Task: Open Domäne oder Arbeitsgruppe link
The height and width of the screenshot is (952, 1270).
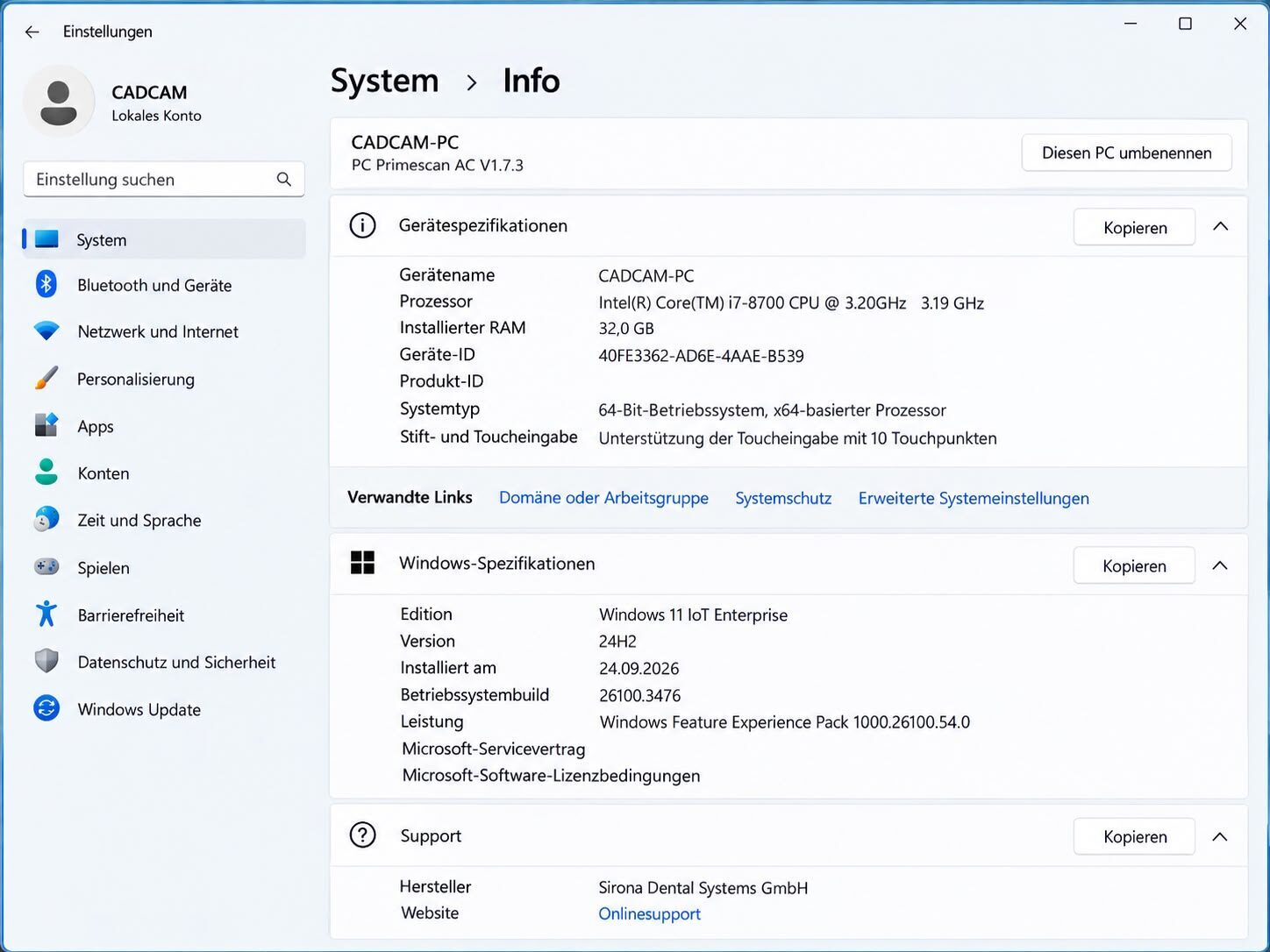Action: pos(603,498)
